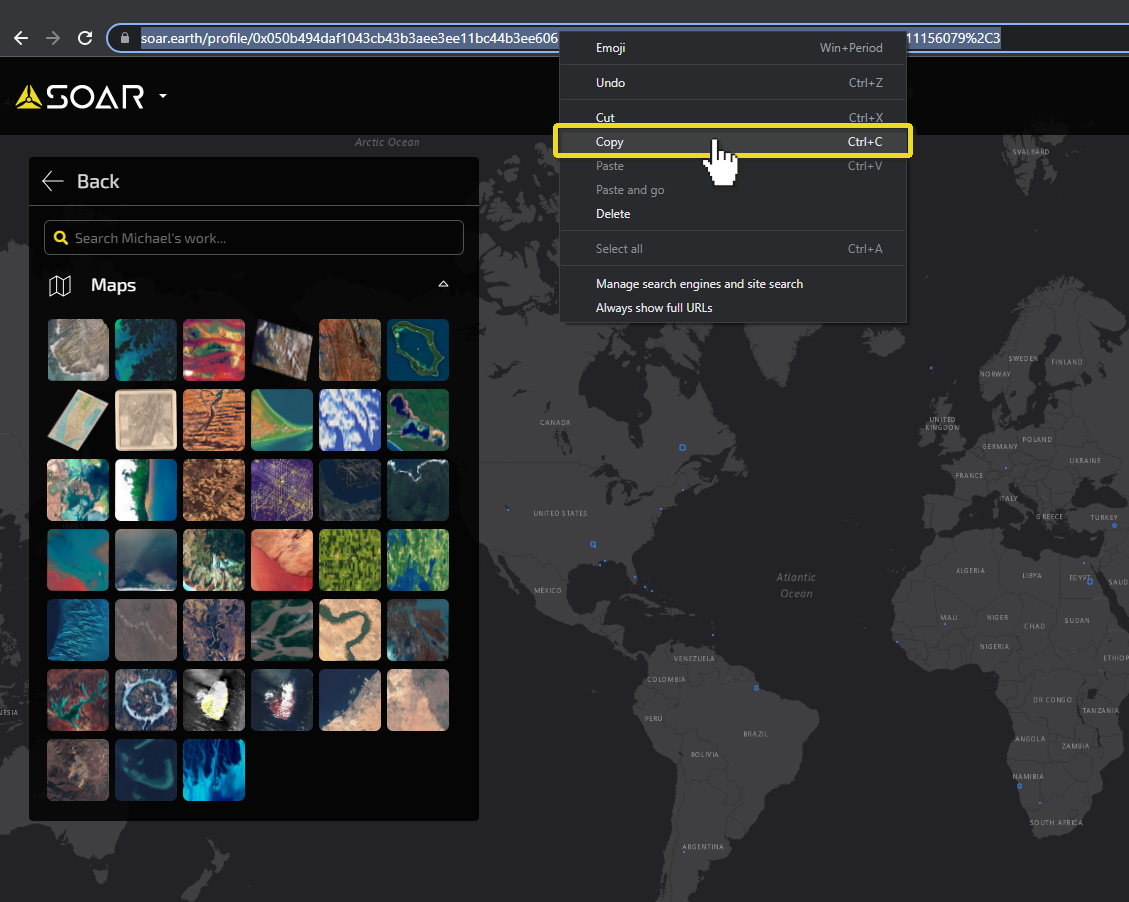This screenshot has height=902, width=1129.
Task: Click the folded map icon beside Maps
Action: click(x=60, y=286)
